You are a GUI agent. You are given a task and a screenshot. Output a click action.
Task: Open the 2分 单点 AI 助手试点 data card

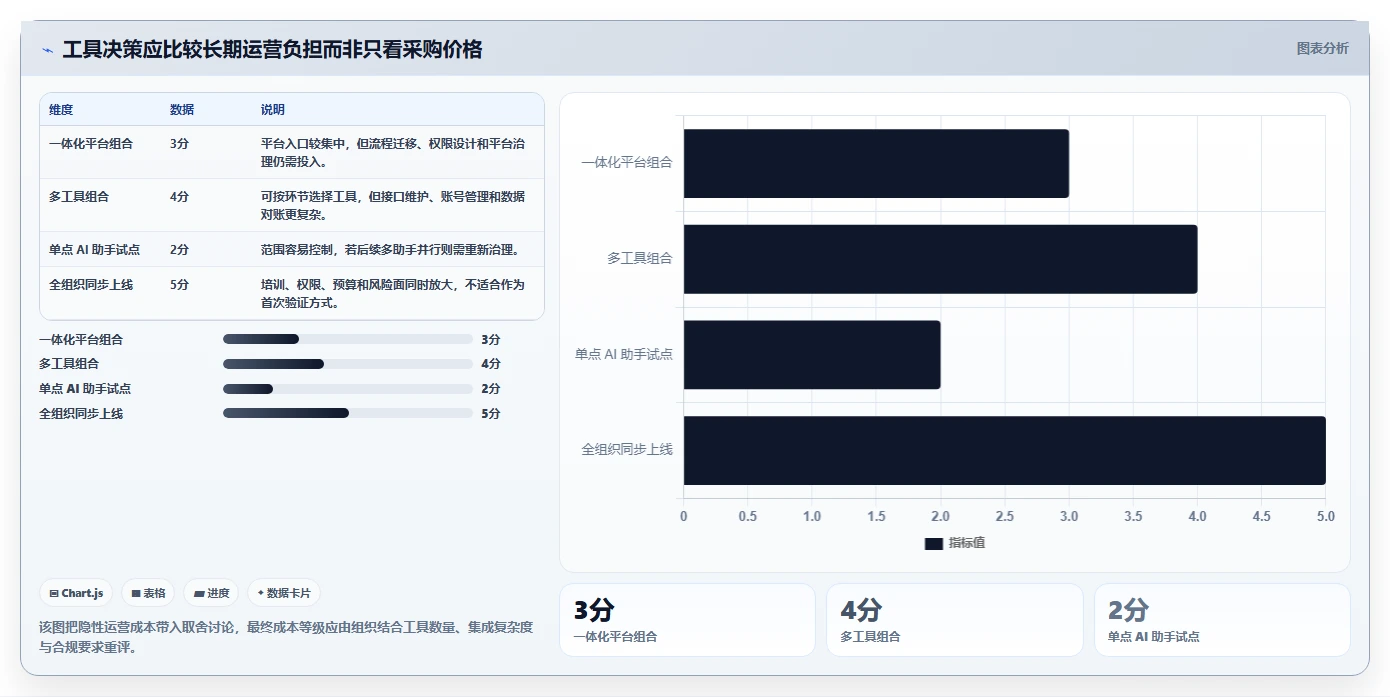1222,620
